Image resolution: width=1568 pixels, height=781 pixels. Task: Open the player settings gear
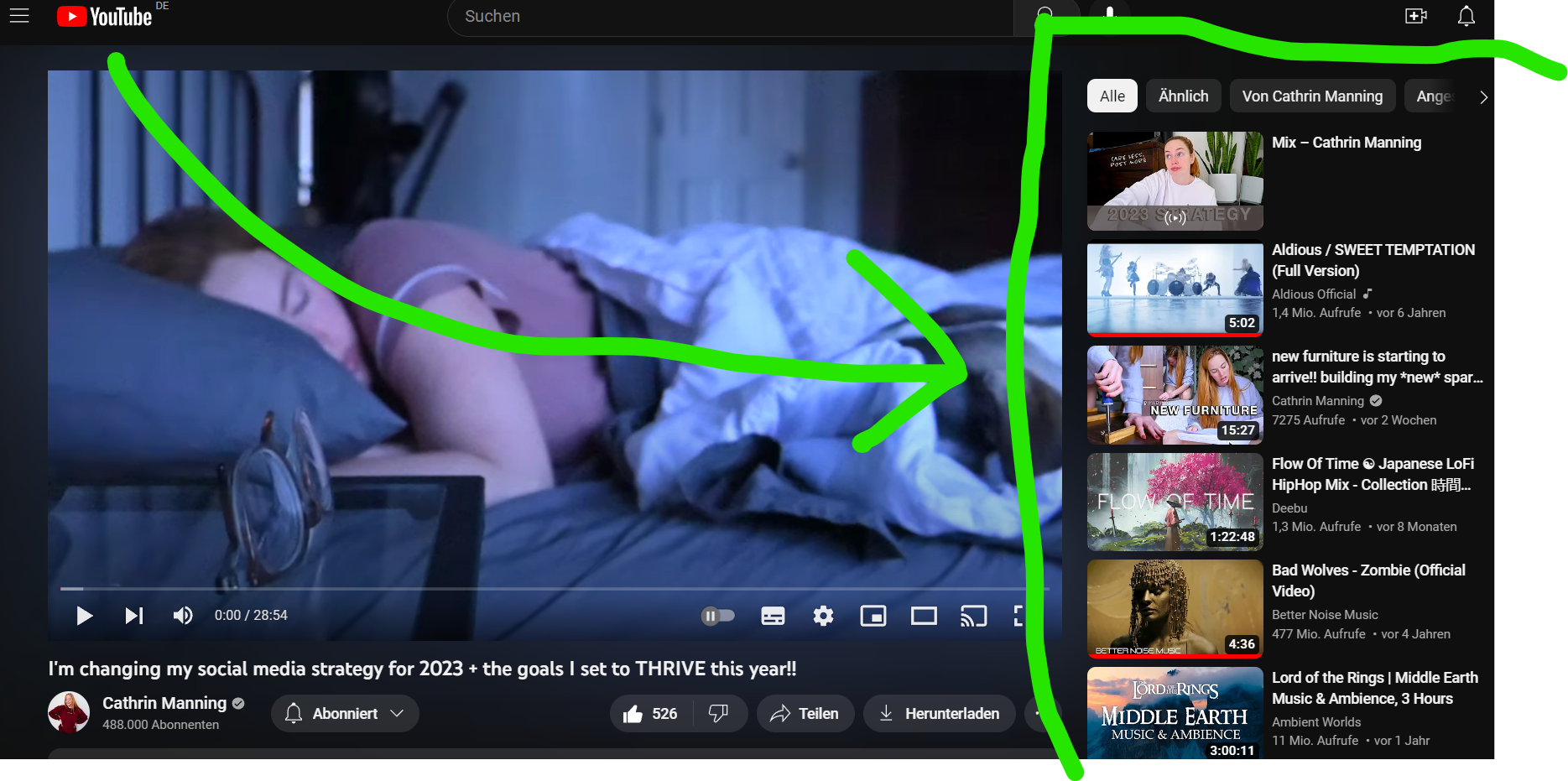pyautogui.click(x=823, y=617)
